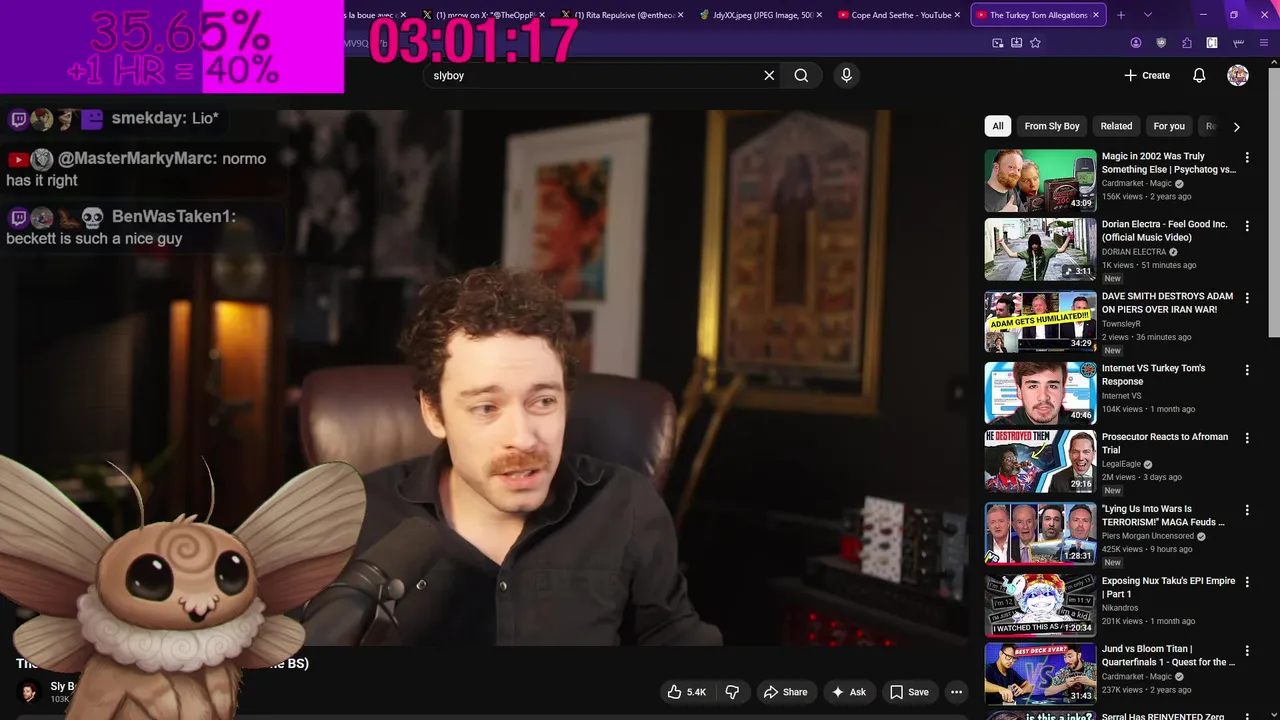The width and height of the screenshot is (1280, 720).
Task: Open the browser shield protection icon
Action: 1161,43
